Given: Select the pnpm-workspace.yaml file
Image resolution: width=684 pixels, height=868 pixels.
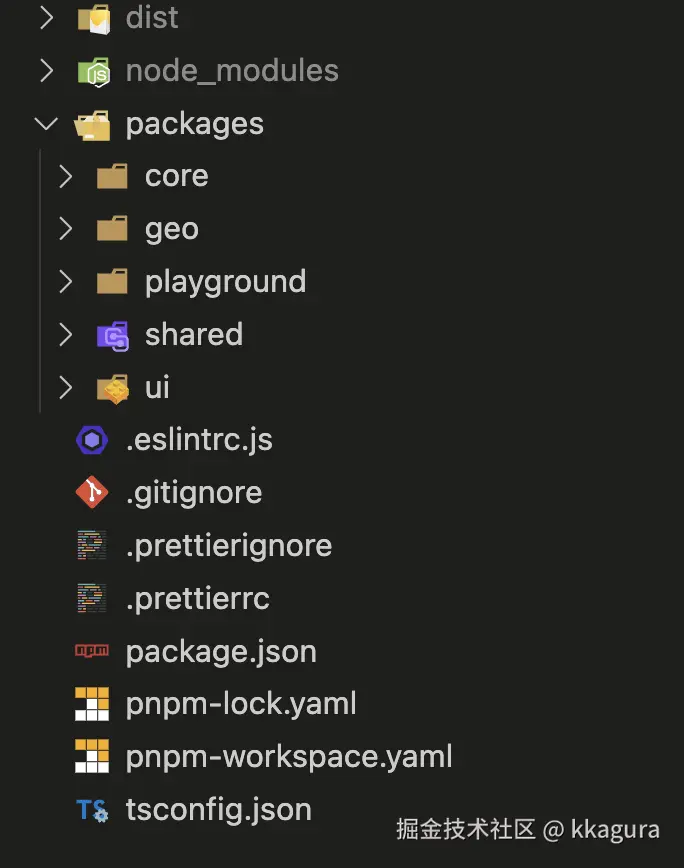Looking at the screenshot, I should 289,756.
